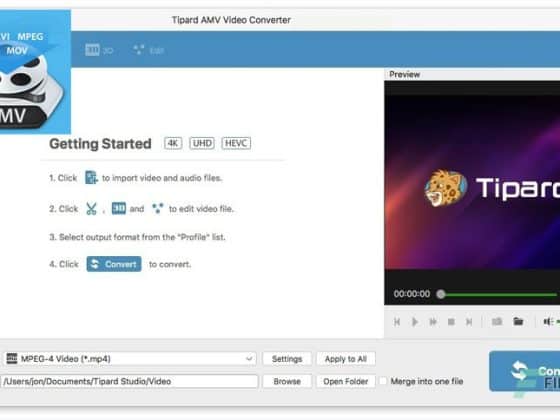The width and height of the screenshot is (560, 420).
Task: Open the Edit effects tool in toolbar
Action: pos(148,50)
